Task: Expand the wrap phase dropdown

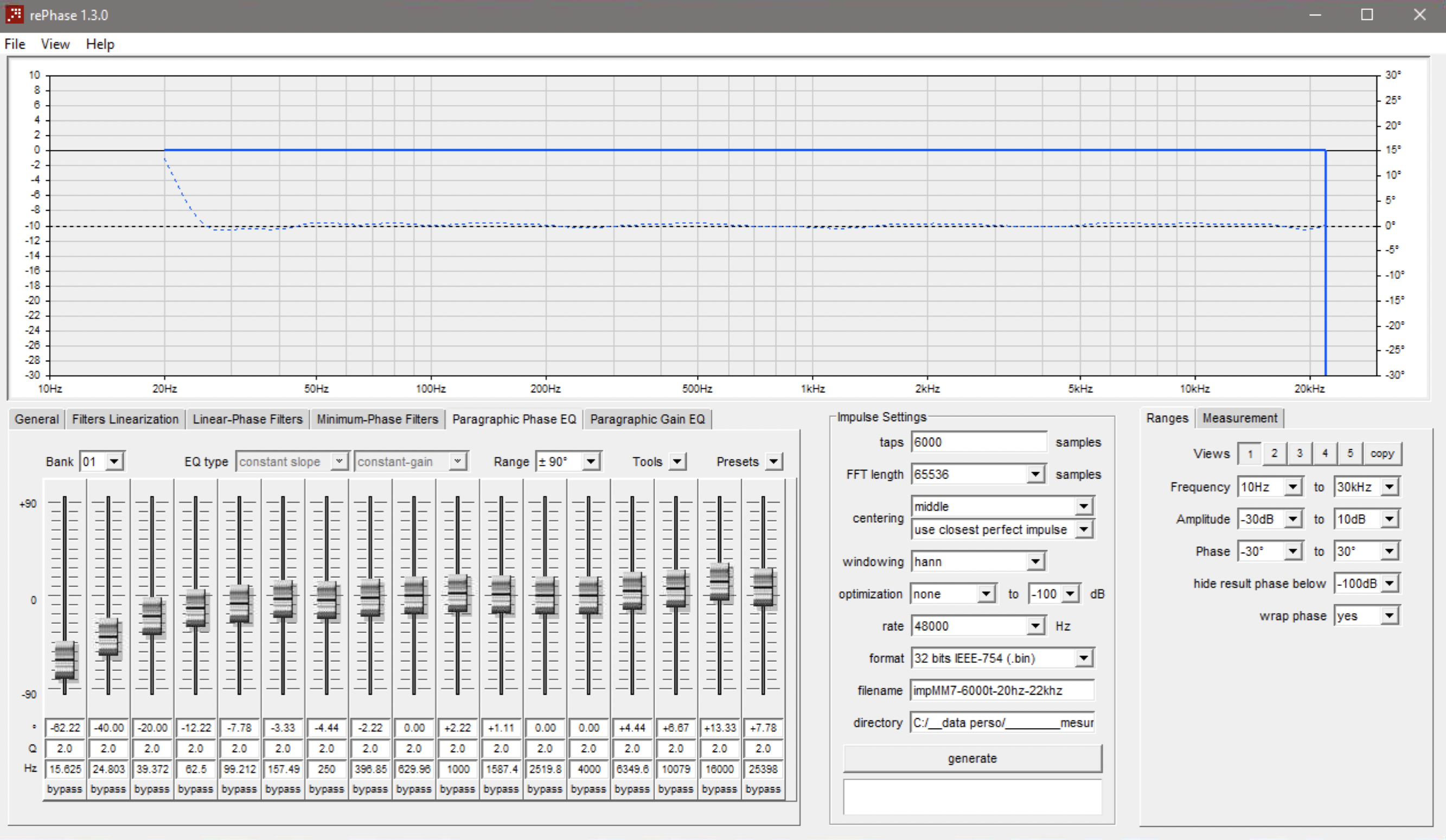Action: click(x=1389, y=615)
